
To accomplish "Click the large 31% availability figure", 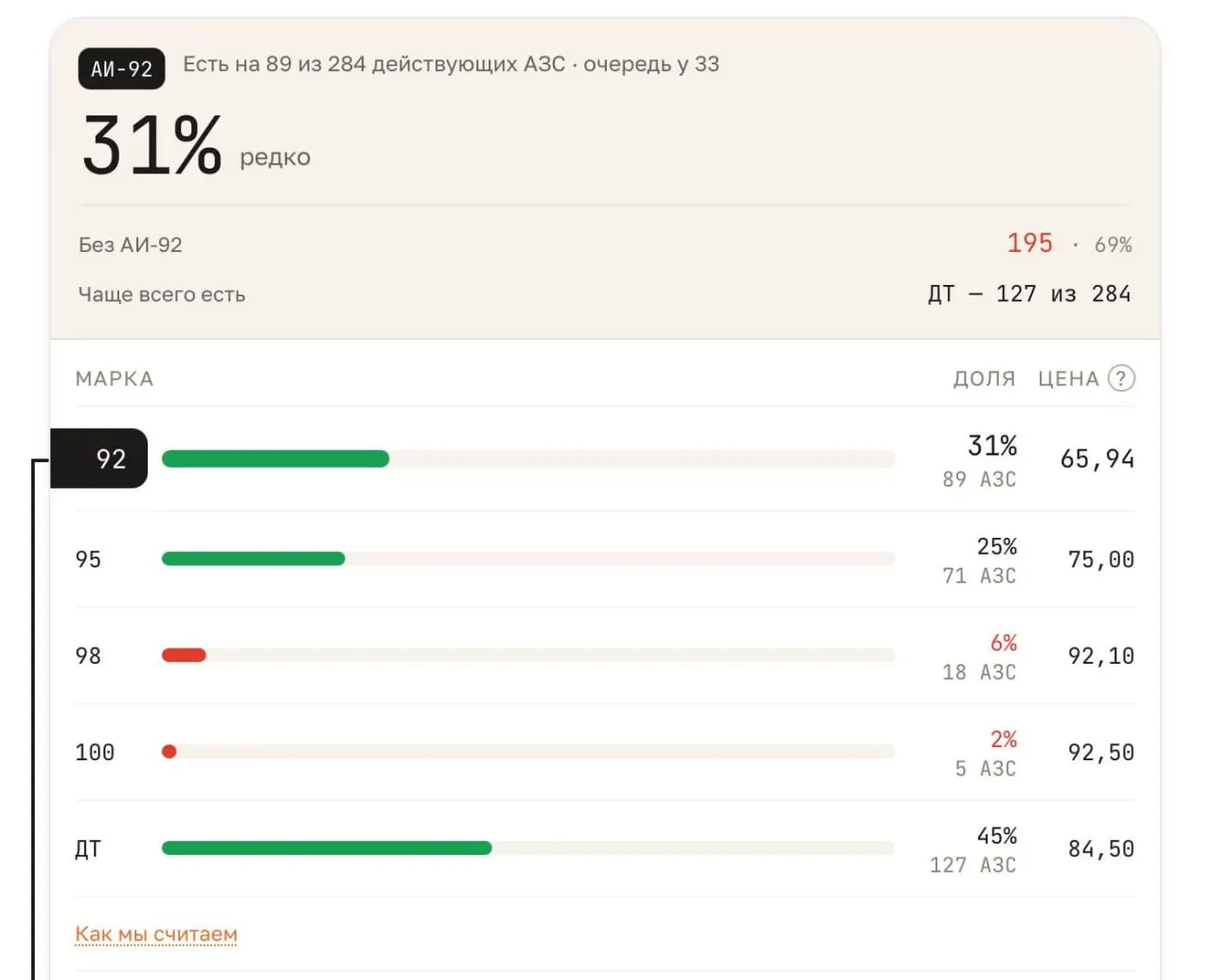I will 151,145.
